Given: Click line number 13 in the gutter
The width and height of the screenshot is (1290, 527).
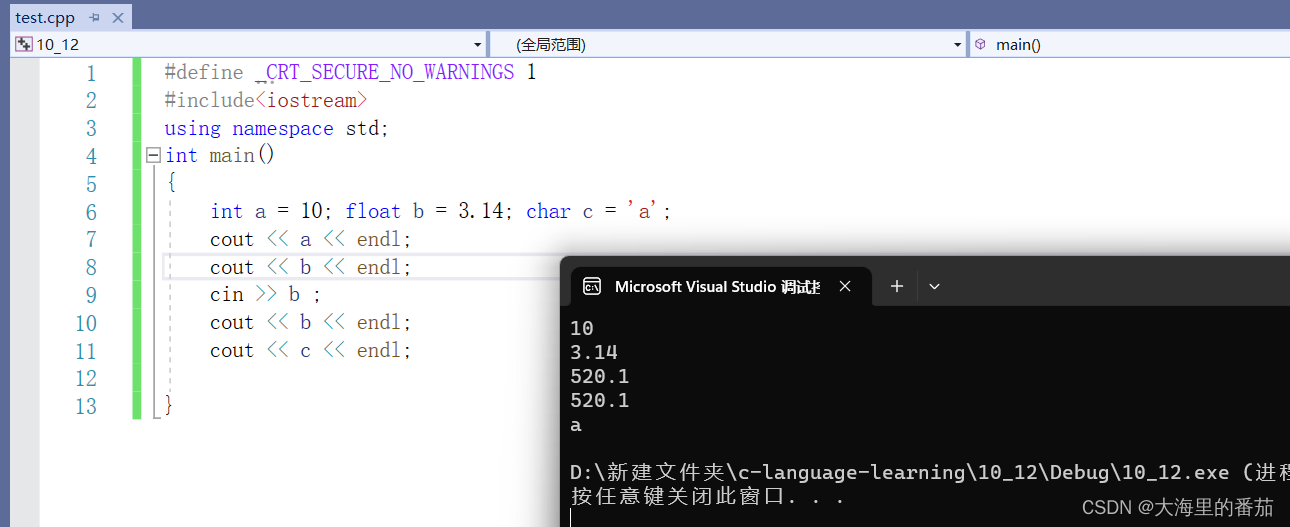Looking at the screenshot, I should (x=86, y=406).
